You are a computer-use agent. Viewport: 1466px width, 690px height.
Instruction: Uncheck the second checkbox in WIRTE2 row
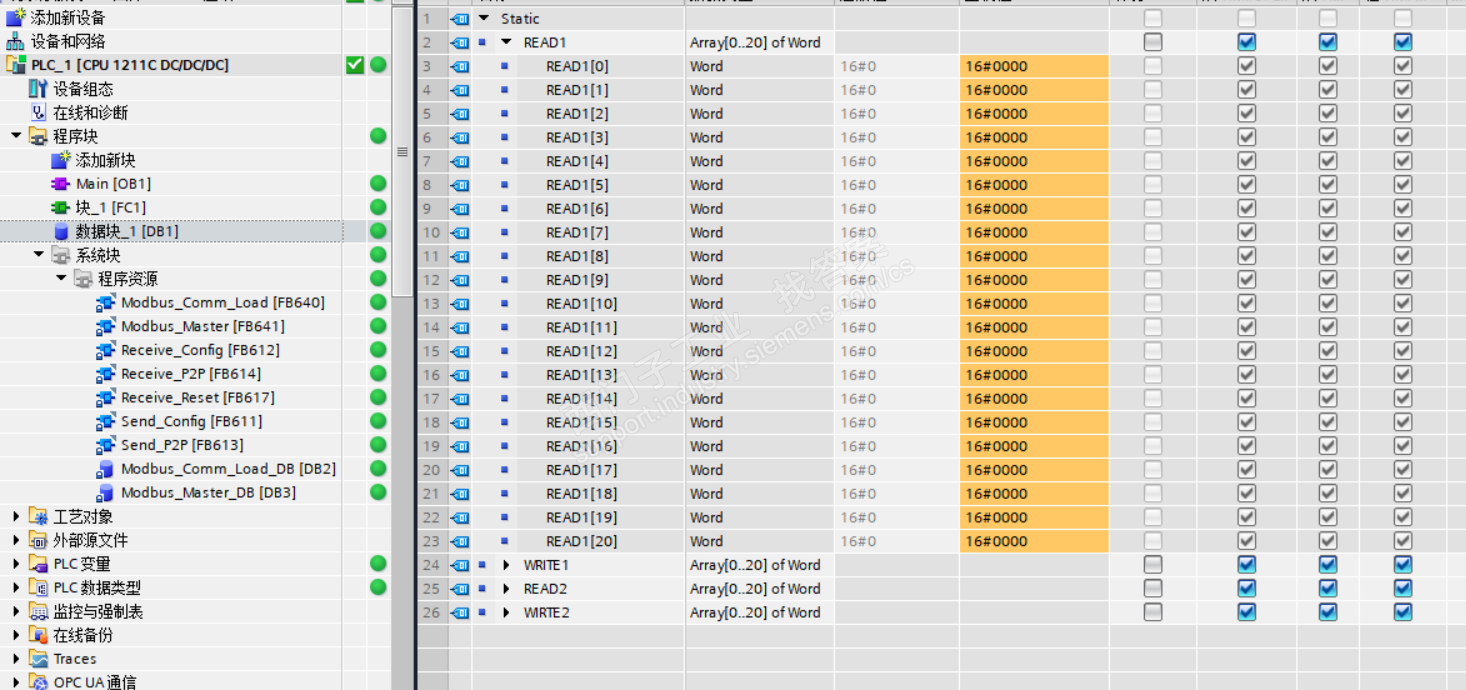(1246, 613)
